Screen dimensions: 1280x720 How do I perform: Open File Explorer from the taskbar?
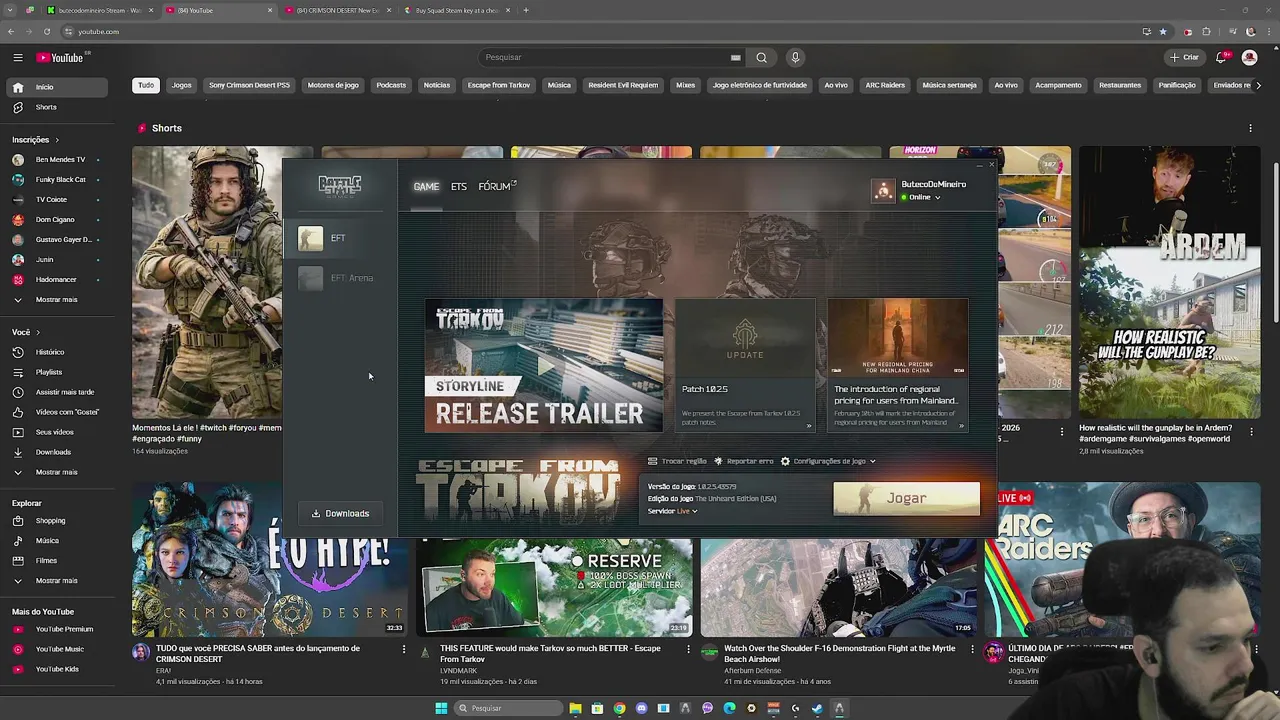click(575, 708)
